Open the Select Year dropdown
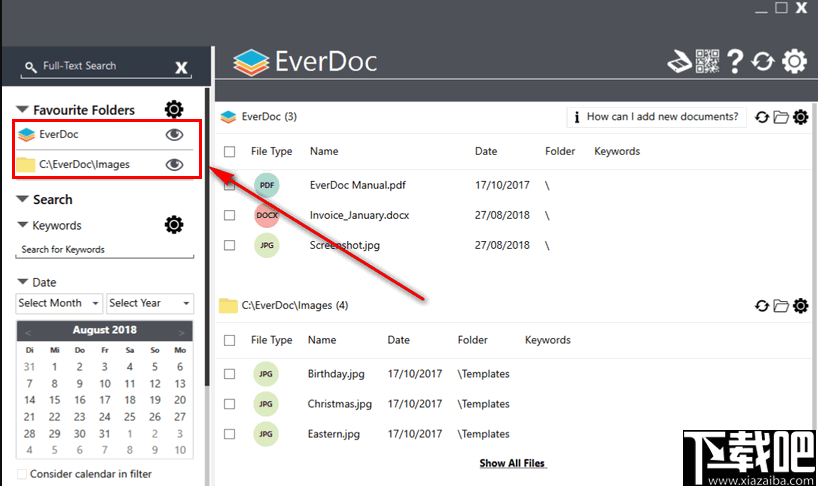This screenshot has height=486, width=818. [150, 303]
